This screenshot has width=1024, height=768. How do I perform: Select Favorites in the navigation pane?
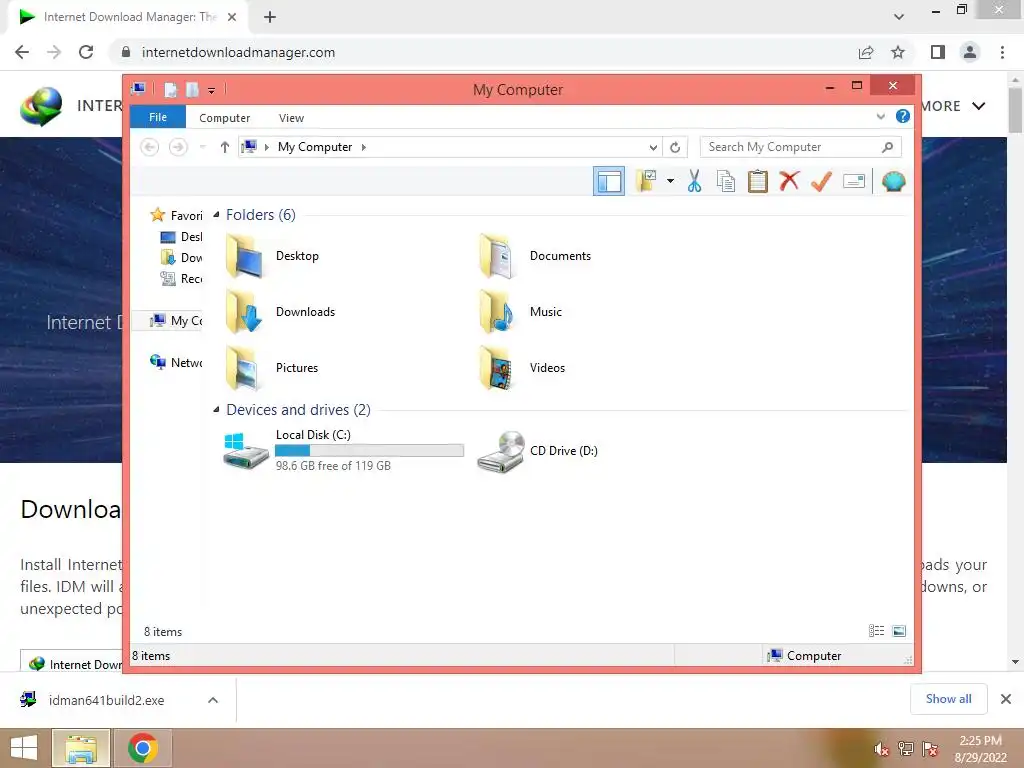point(176,215)
